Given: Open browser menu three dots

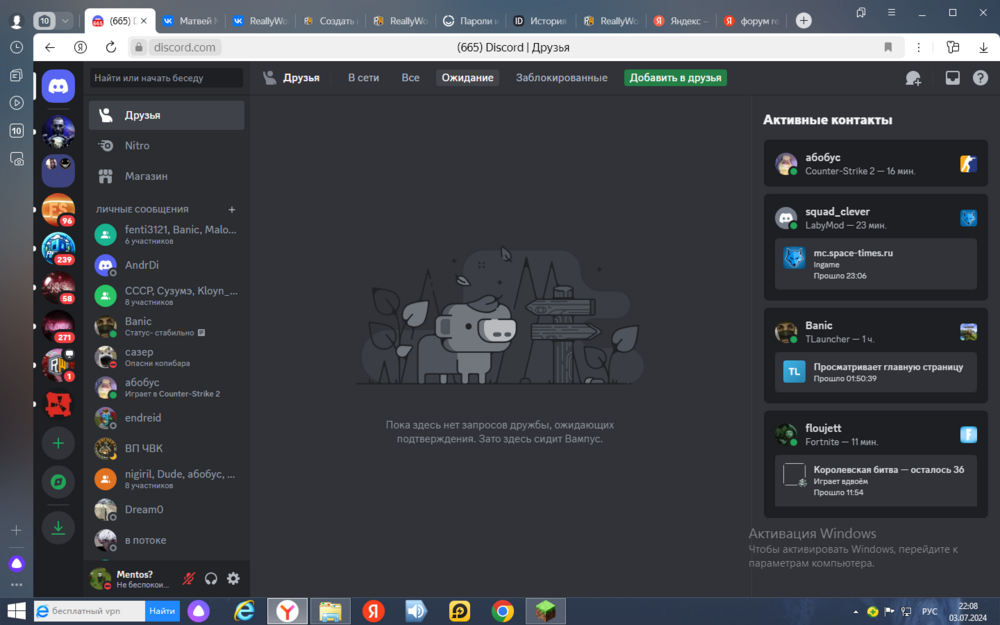Looking at the screenshot, I should 918,47.
